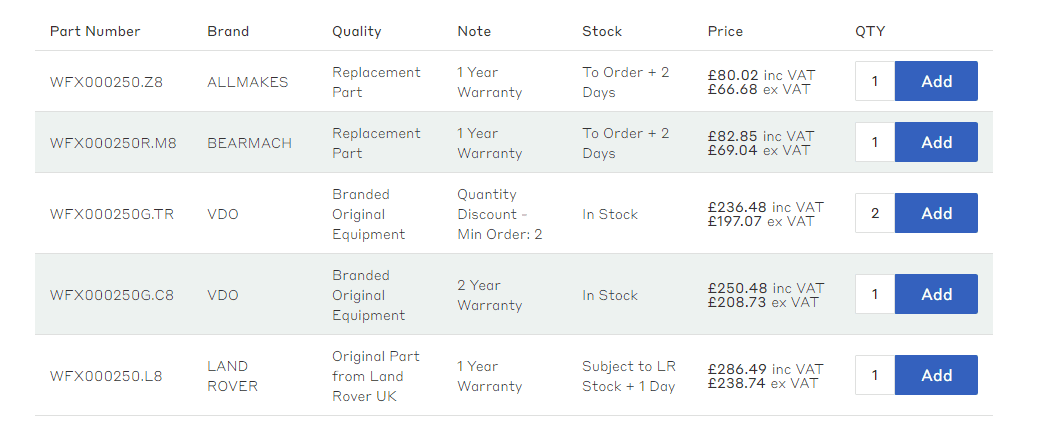1045x434 pixels.
Task: Click part number WFX000250G.TR
Action: (112, 214)
